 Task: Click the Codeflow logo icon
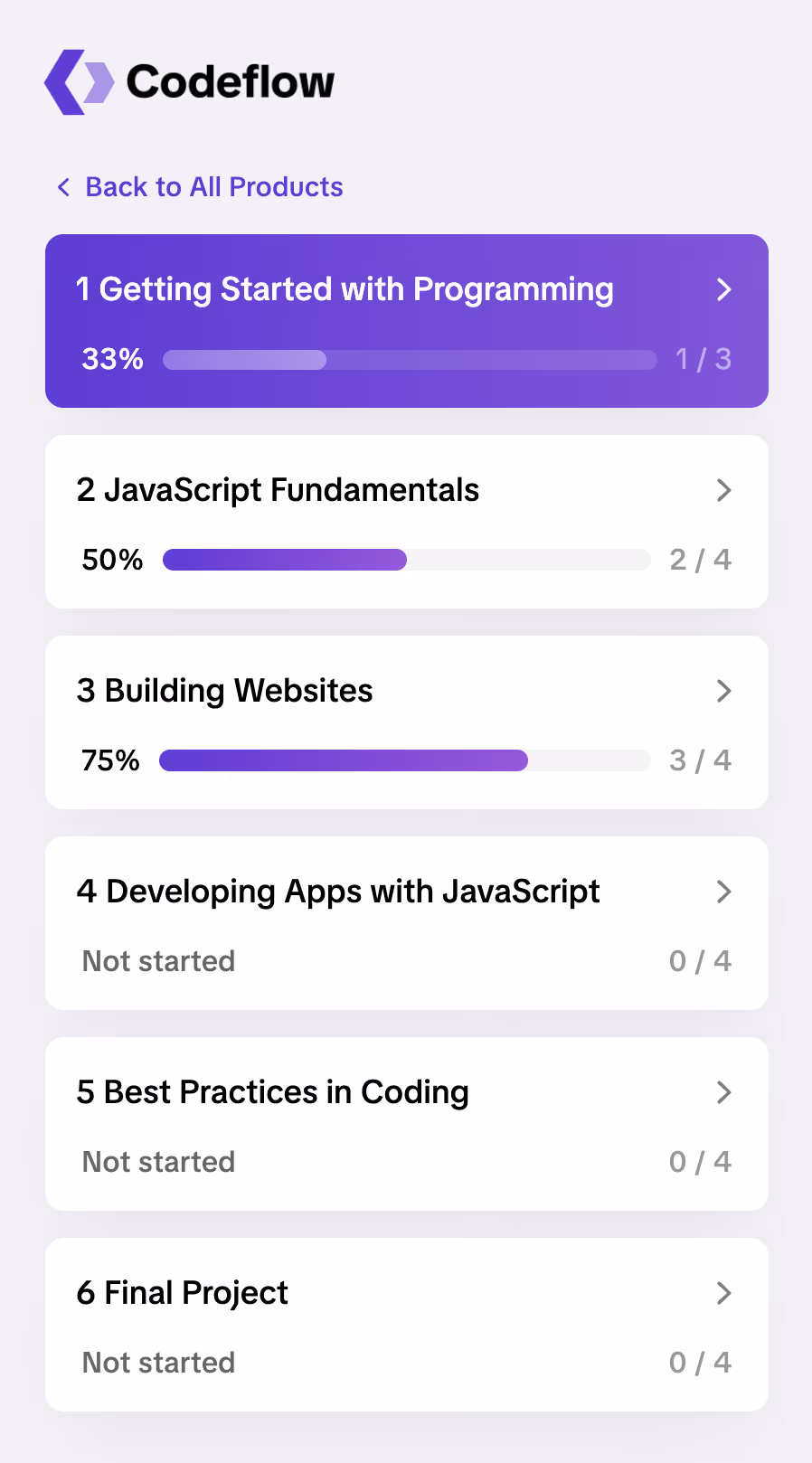point(80,82)
